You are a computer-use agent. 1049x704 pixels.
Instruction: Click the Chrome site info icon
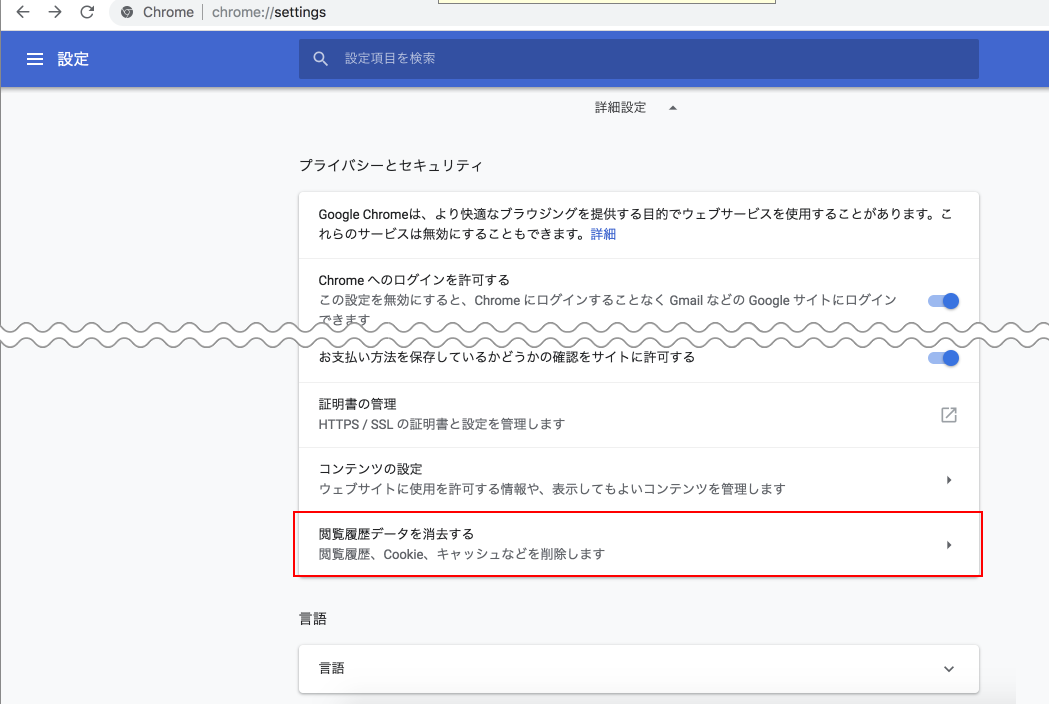(x=127, y=12)
